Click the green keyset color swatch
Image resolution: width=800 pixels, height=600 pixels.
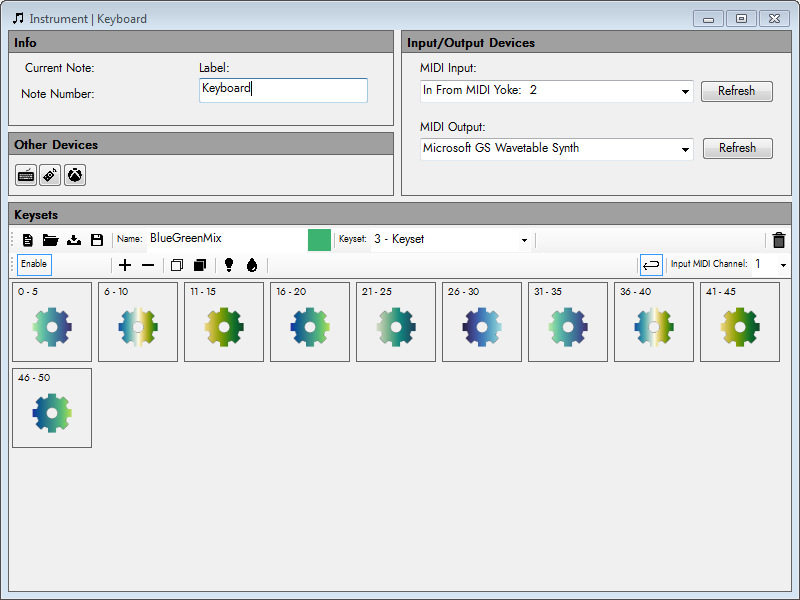(x=319, y=240)
